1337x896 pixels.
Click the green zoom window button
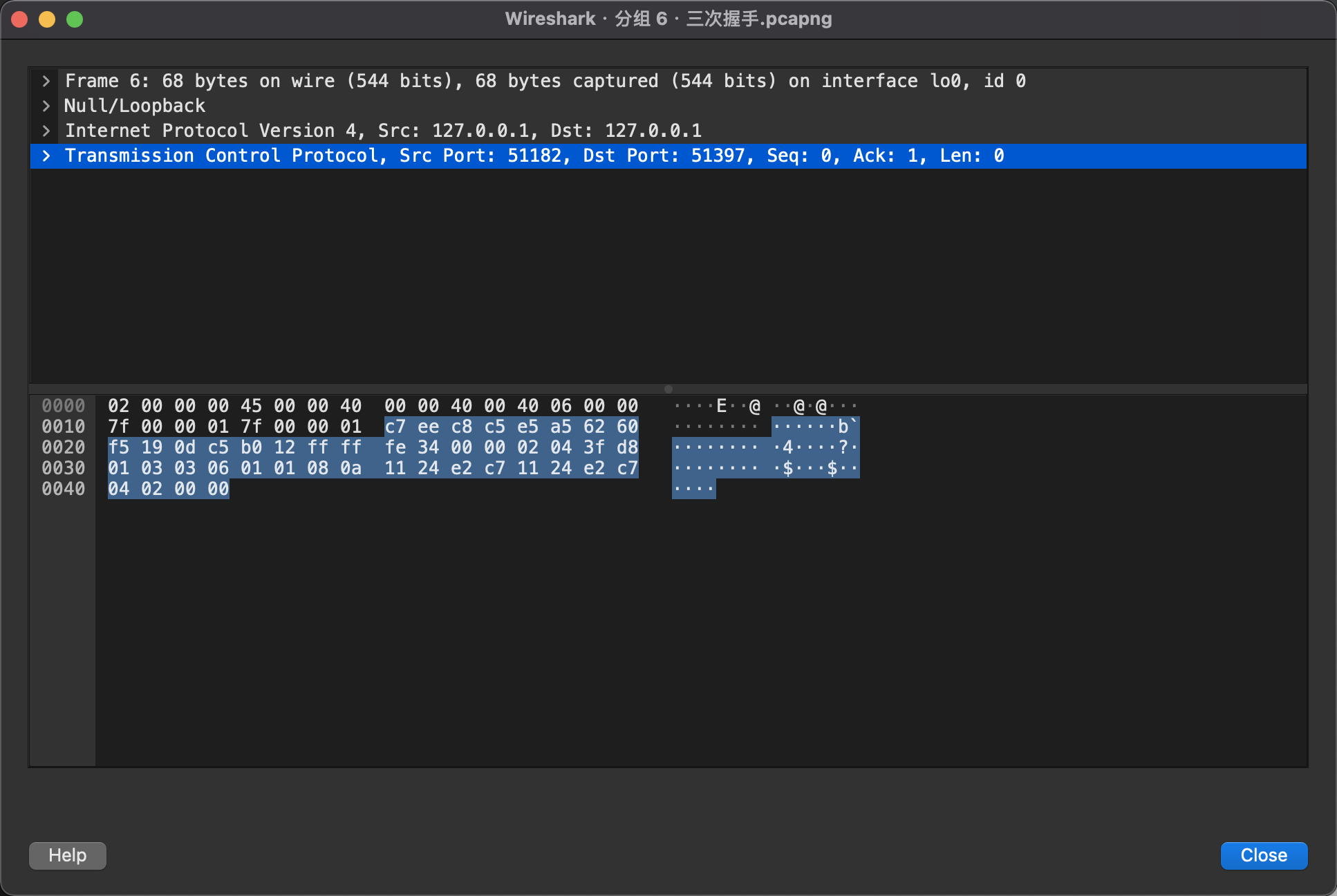75,19
